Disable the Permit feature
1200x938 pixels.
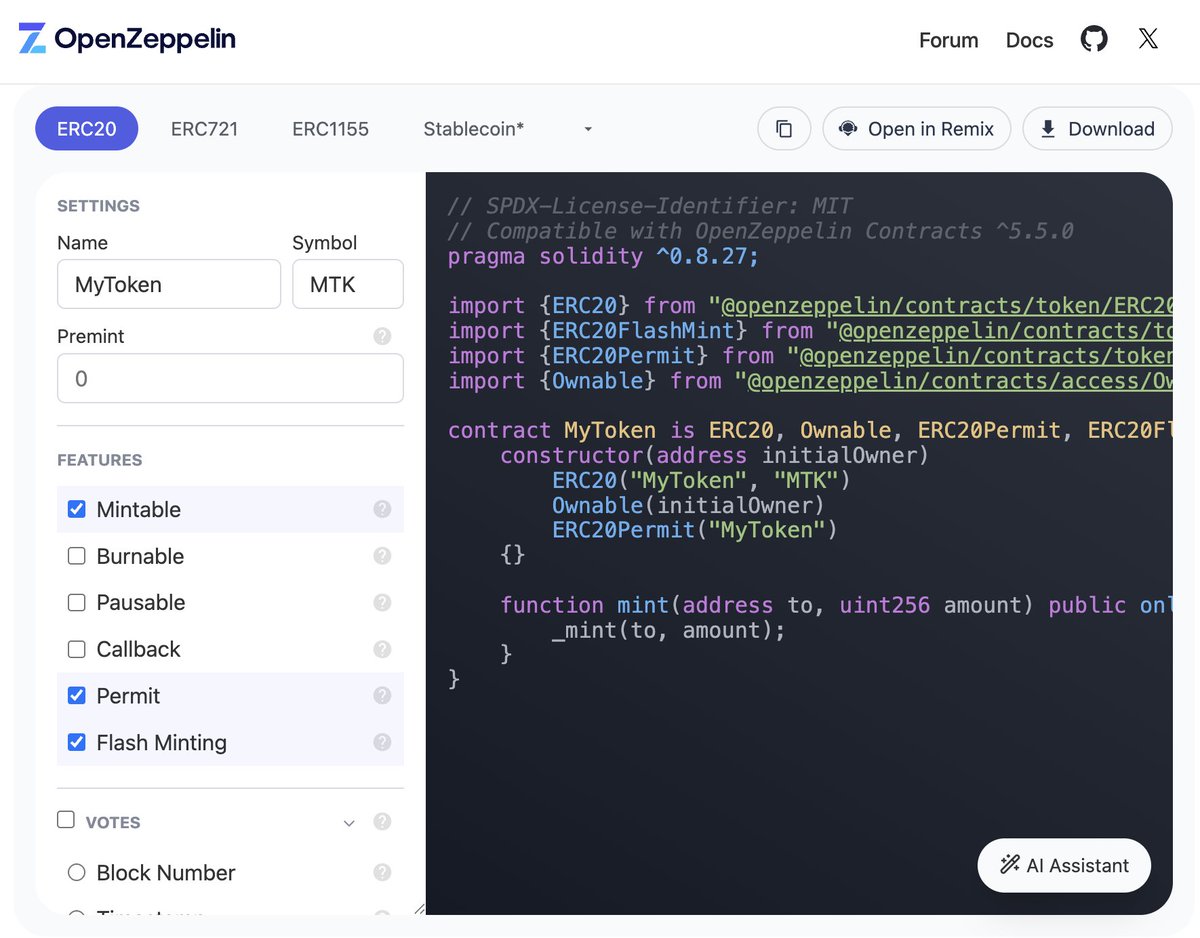tap(76, 695)
